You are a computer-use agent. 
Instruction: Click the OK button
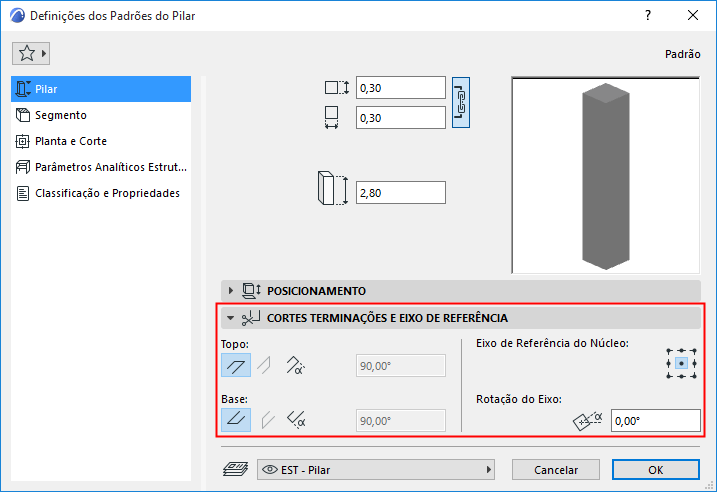tap(656, 470)
